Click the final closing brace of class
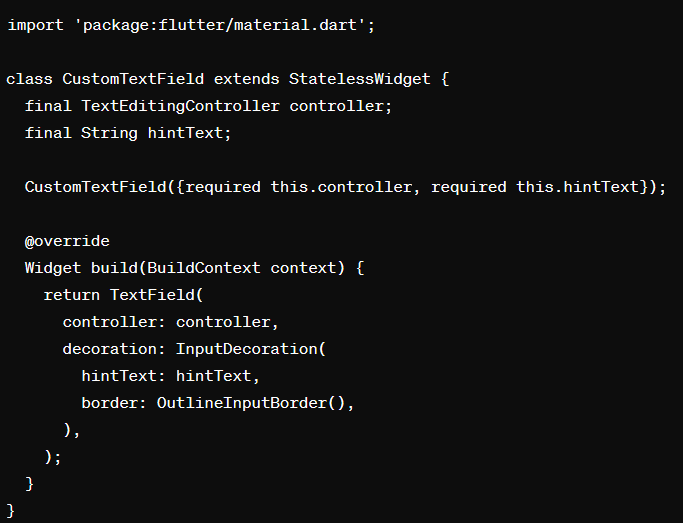 coord(10,510)
